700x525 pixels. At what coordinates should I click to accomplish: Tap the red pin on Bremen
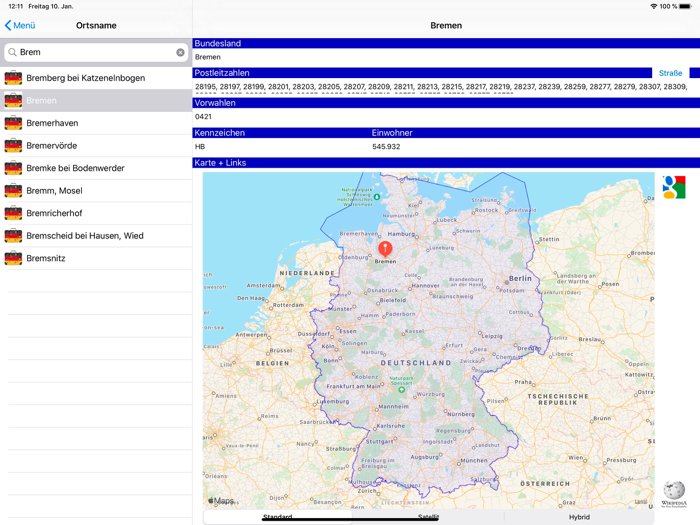coord(385,249)
